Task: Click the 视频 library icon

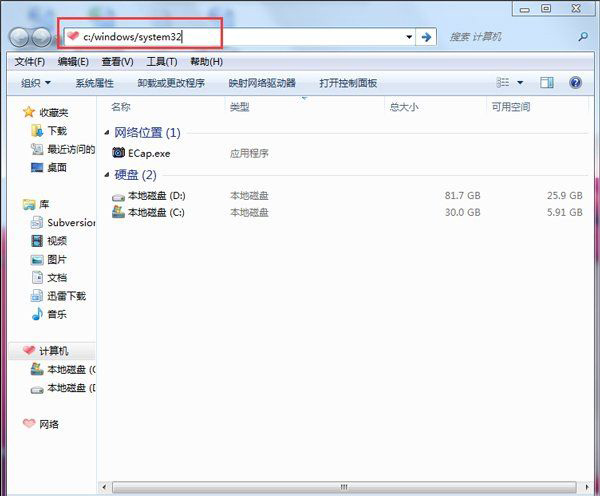Action: 37,241
